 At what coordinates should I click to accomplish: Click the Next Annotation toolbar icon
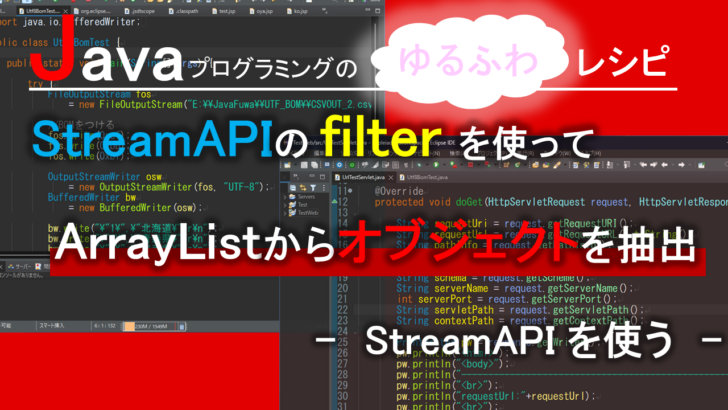point(610,165)
